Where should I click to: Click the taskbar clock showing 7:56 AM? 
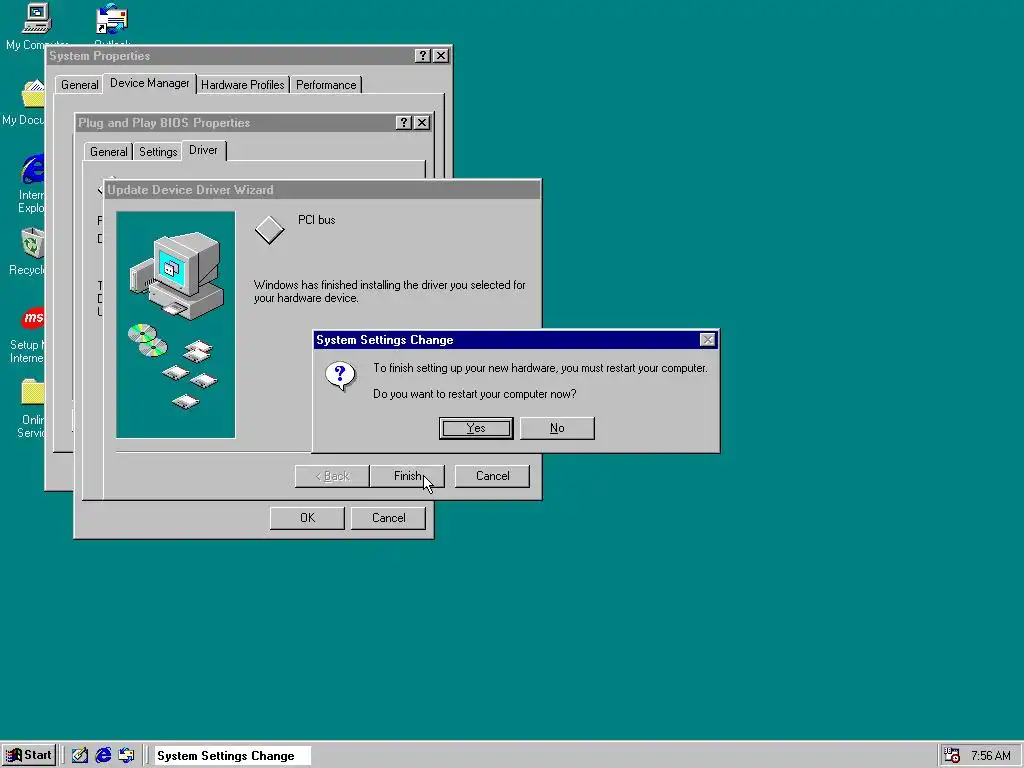991,756
